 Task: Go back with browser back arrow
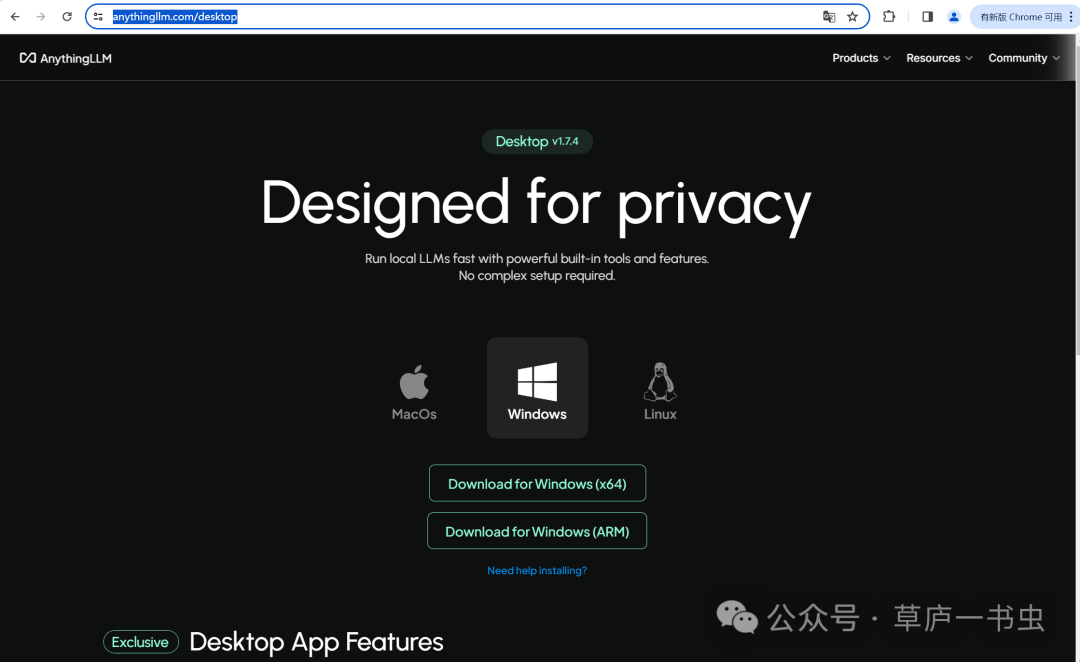15,17
